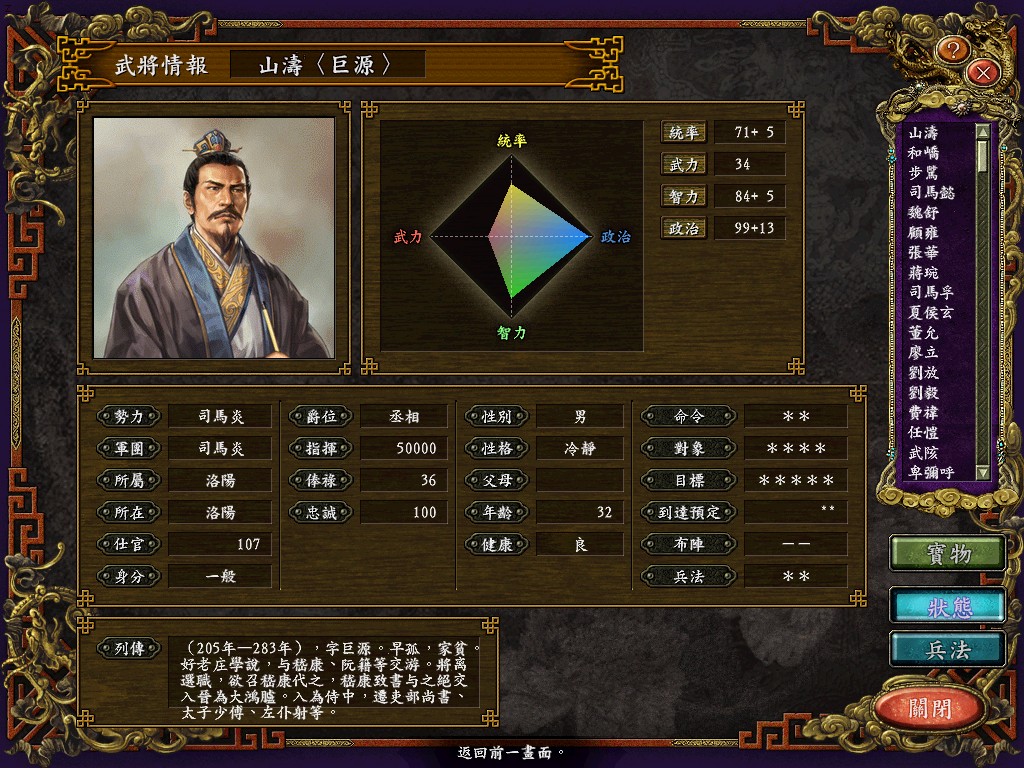The width and height of the screenshot is (1024, 768).
Task: Open the 寶物 treasure panel
Action: [x=948, y=554]
